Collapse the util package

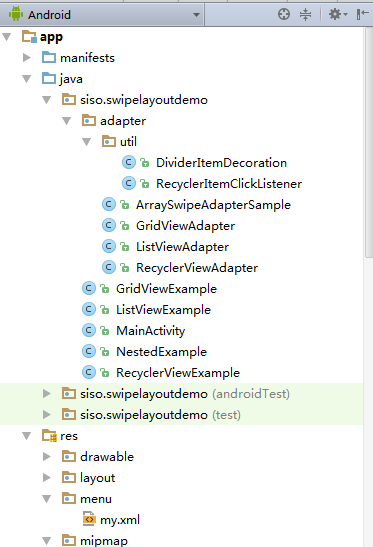pyautogui.click(x=87, y=142)
